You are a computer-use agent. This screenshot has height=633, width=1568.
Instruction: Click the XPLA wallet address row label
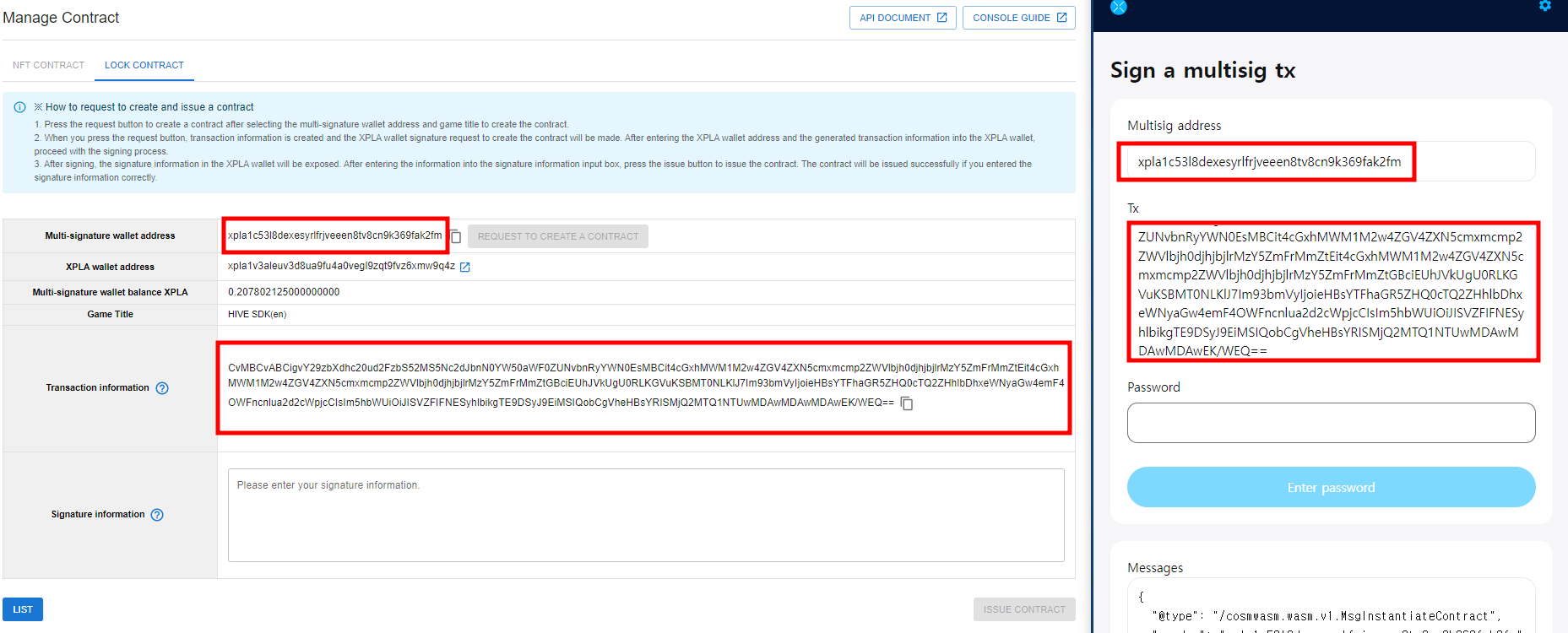110,267
